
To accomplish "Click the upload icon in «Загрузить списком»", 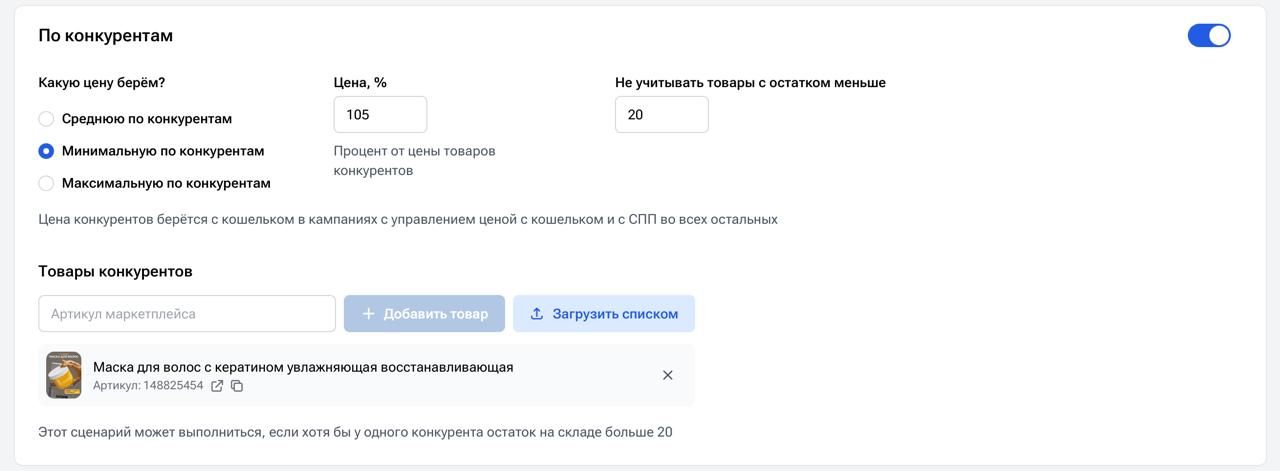I will (x=537, y=314).
